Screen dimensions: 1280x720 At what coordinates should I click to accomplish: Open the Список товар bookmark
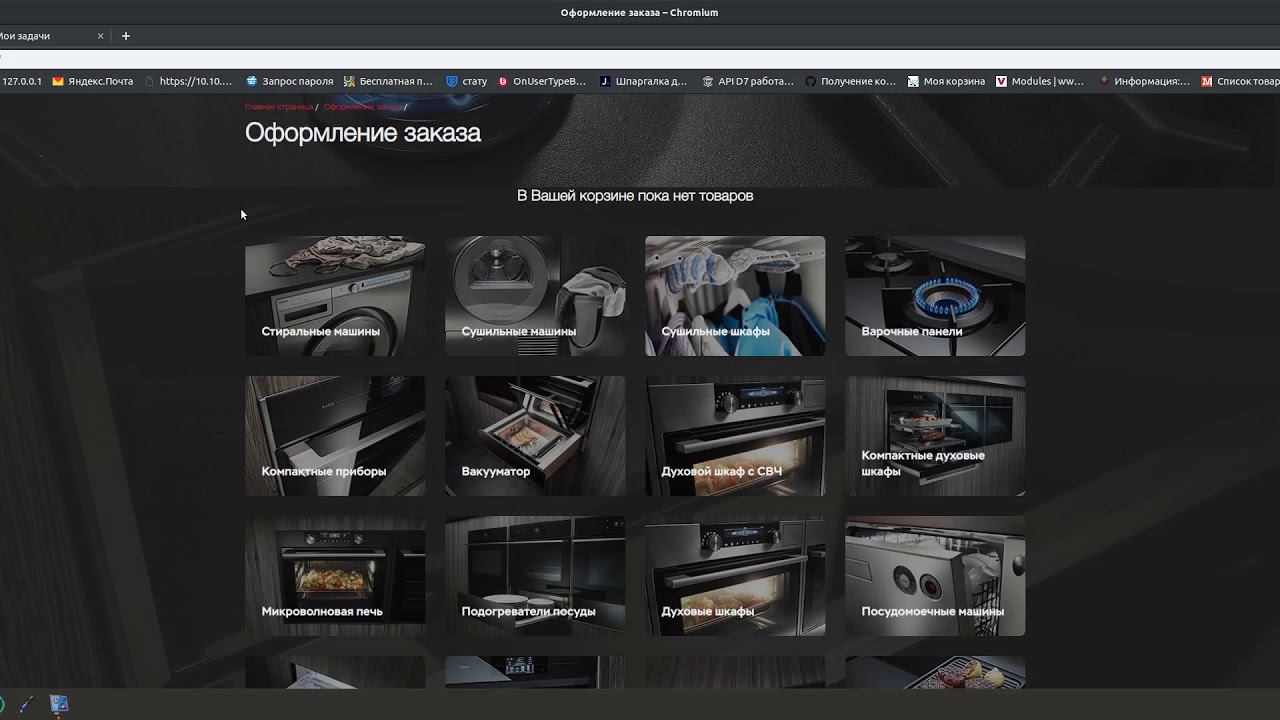(x=1240, y=81)
